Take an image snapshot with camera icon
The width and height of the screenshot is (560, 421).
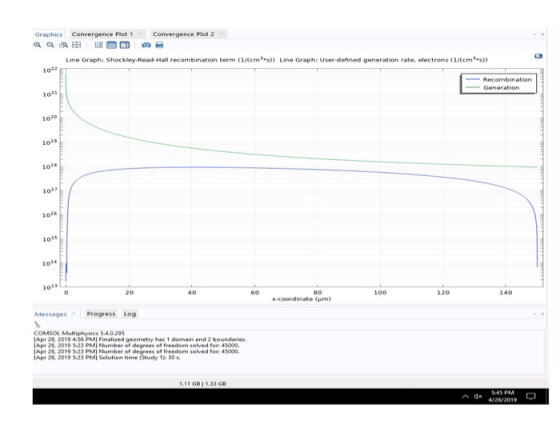(146, 45)
